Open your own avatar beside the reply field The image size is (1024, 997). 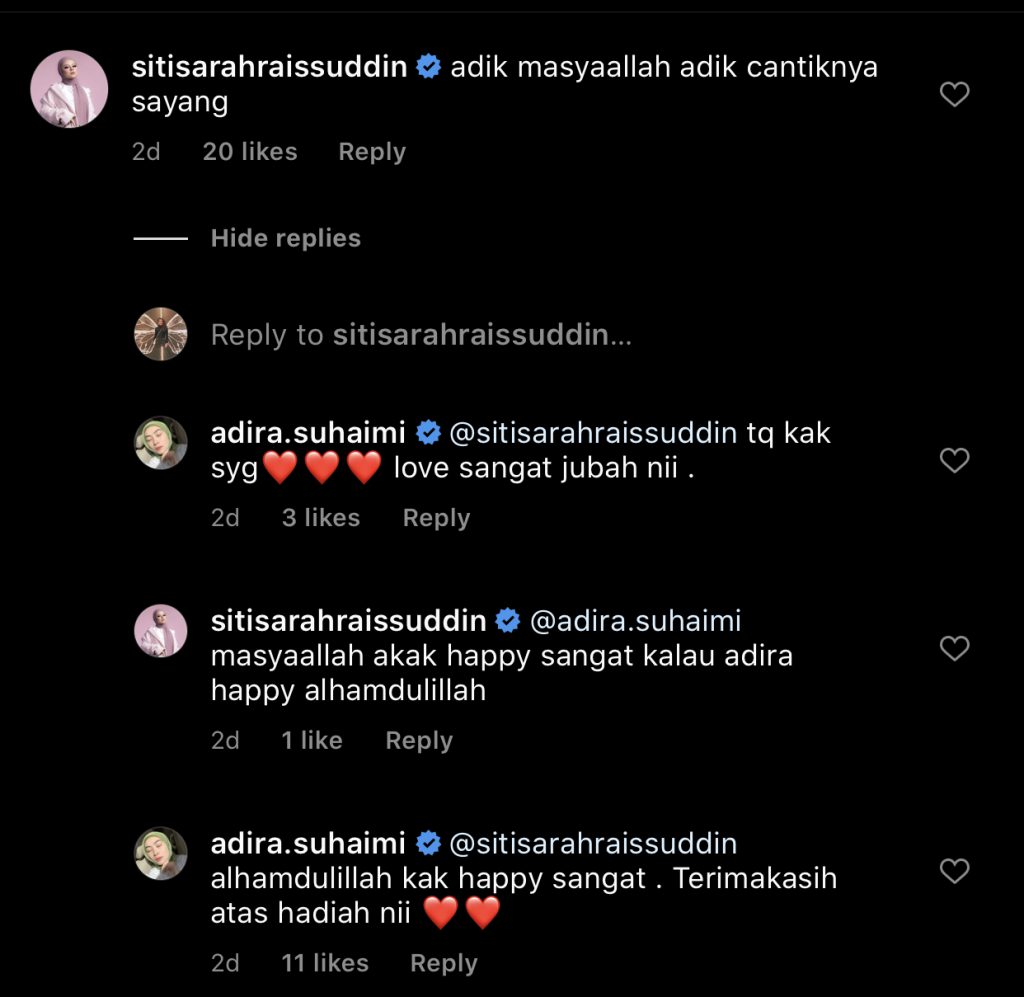pos(161,334)
